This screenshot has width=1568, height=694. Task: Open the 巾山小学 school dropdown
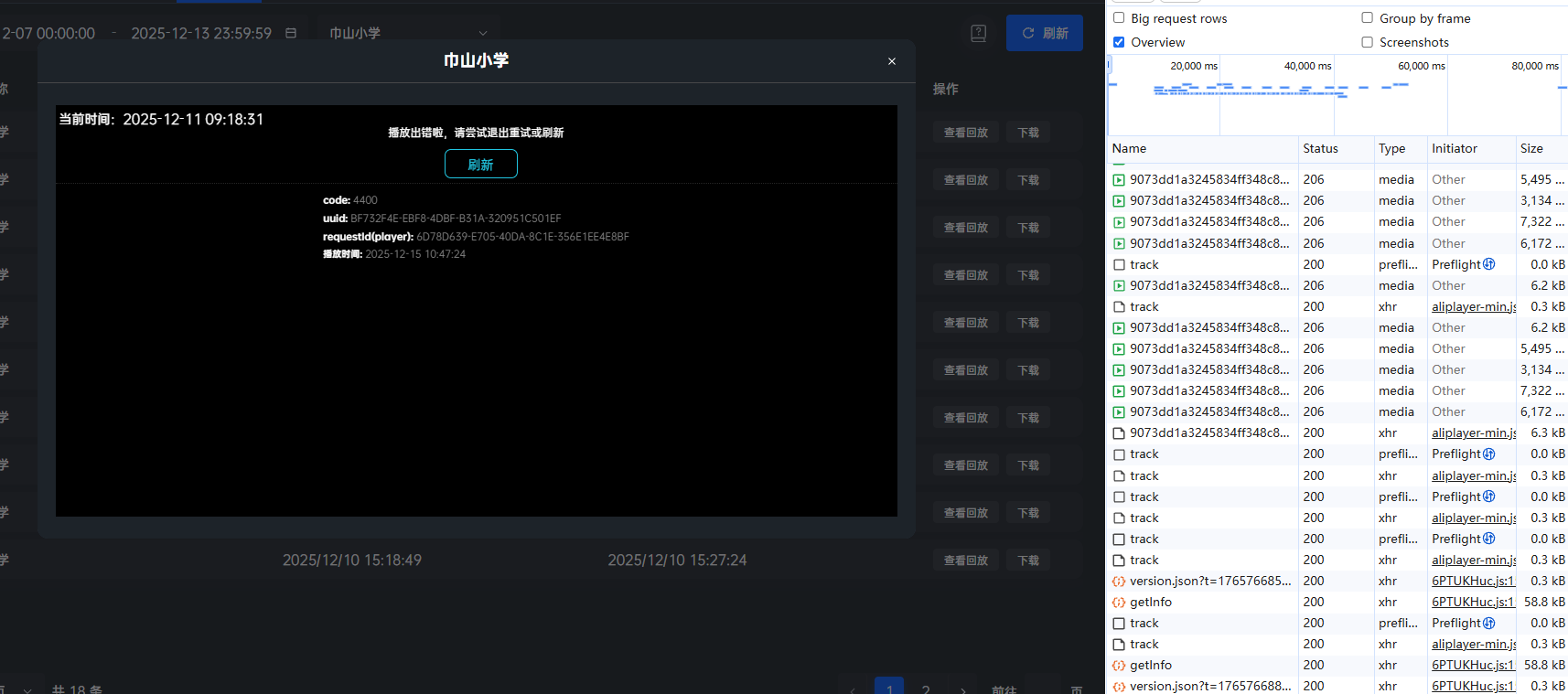click(409, 33)
